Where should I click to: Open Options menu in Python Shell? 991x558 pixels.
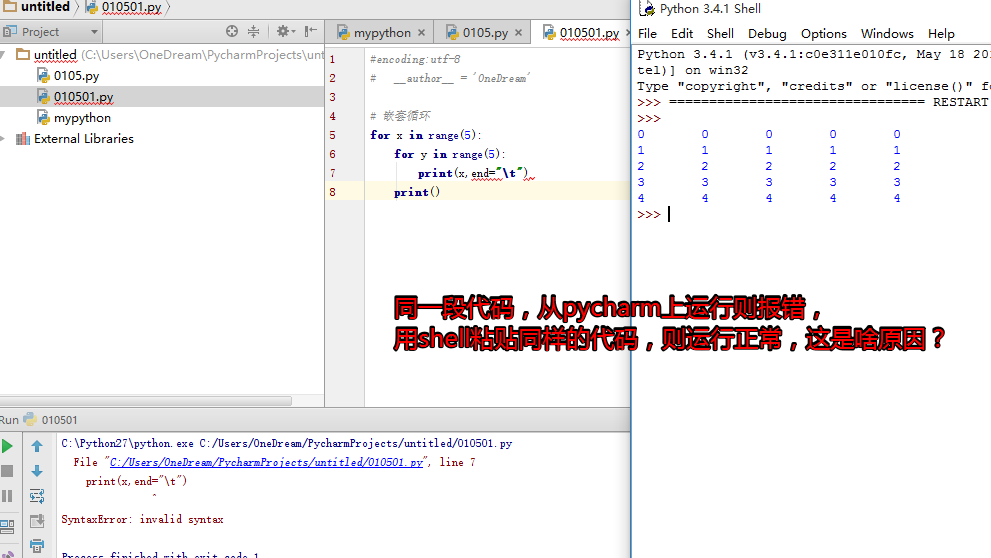[824, 34]
